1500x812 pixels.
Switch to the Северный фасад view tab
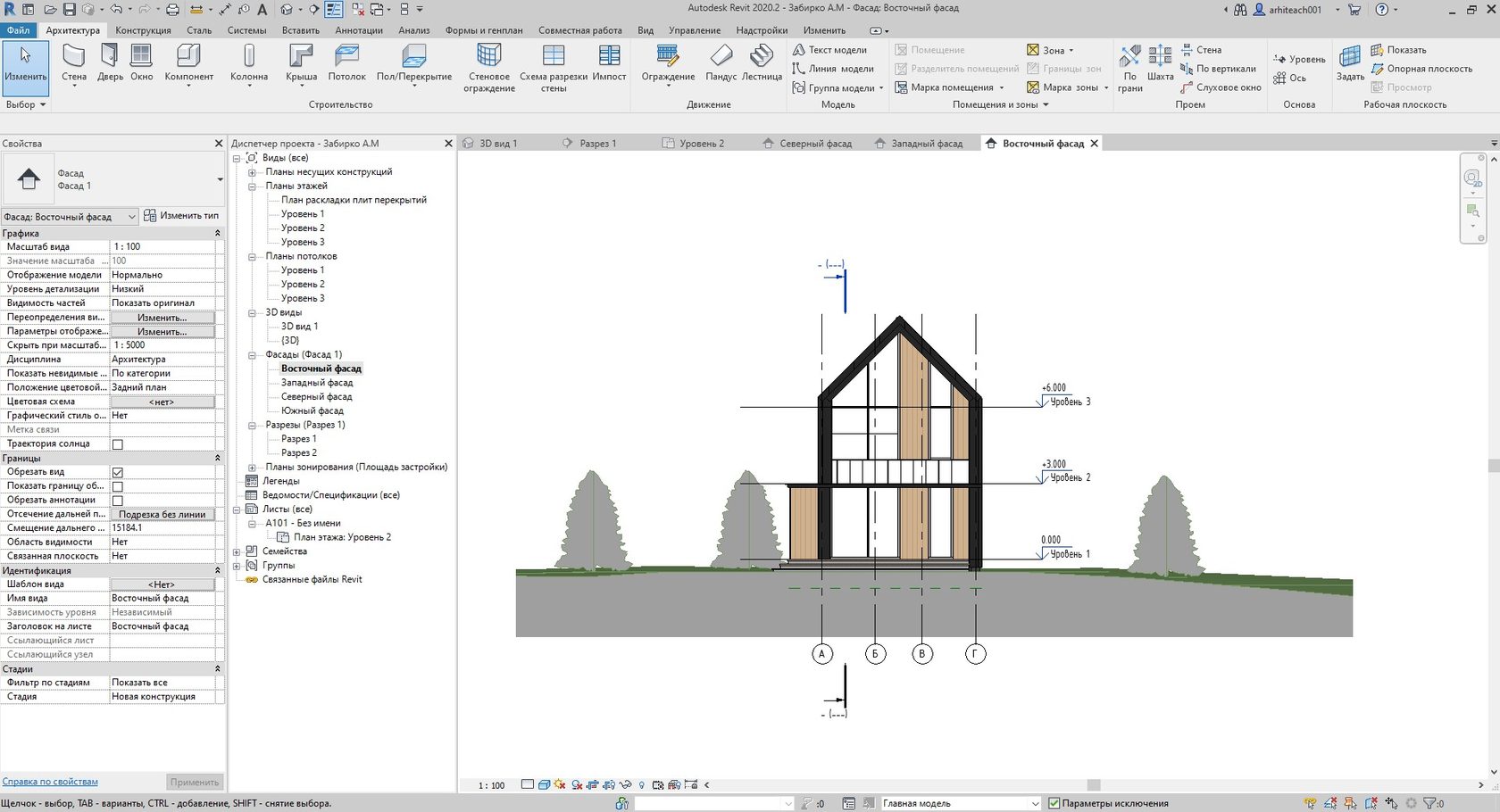click(x=814, y=144)
